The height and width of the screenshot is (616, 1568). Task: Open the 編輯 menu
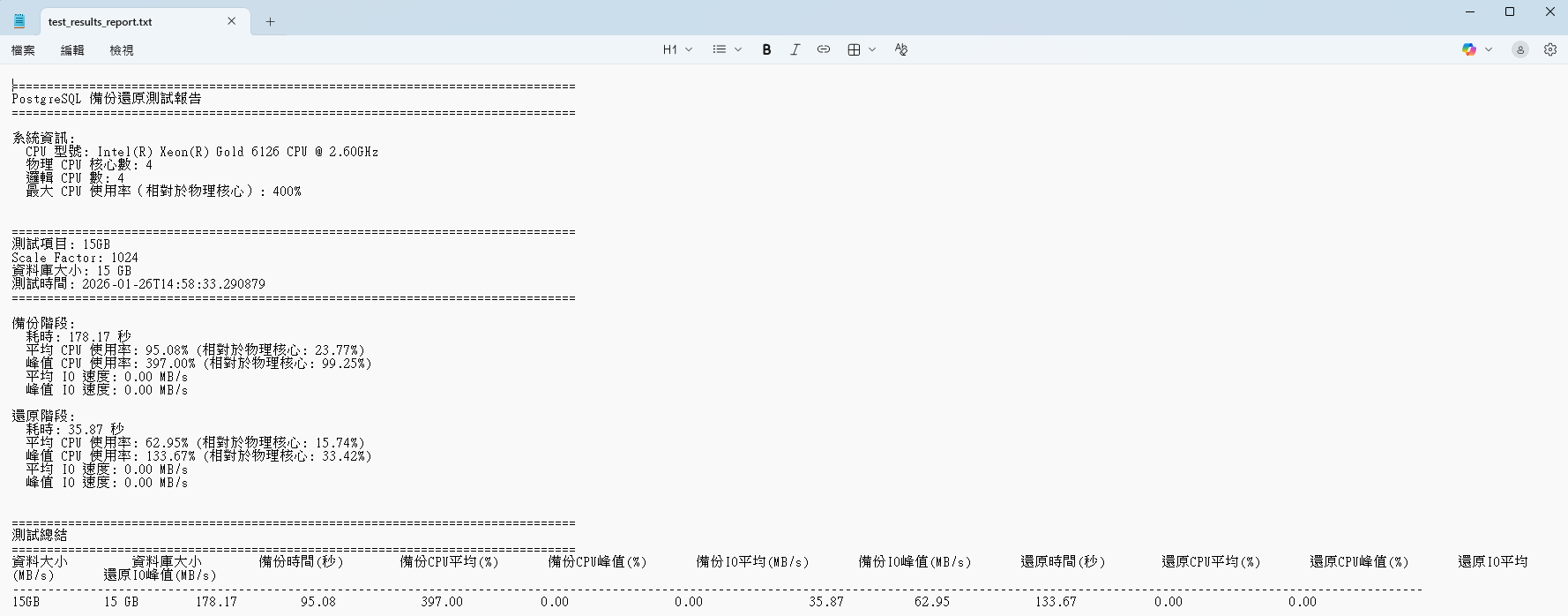[72, 50]
